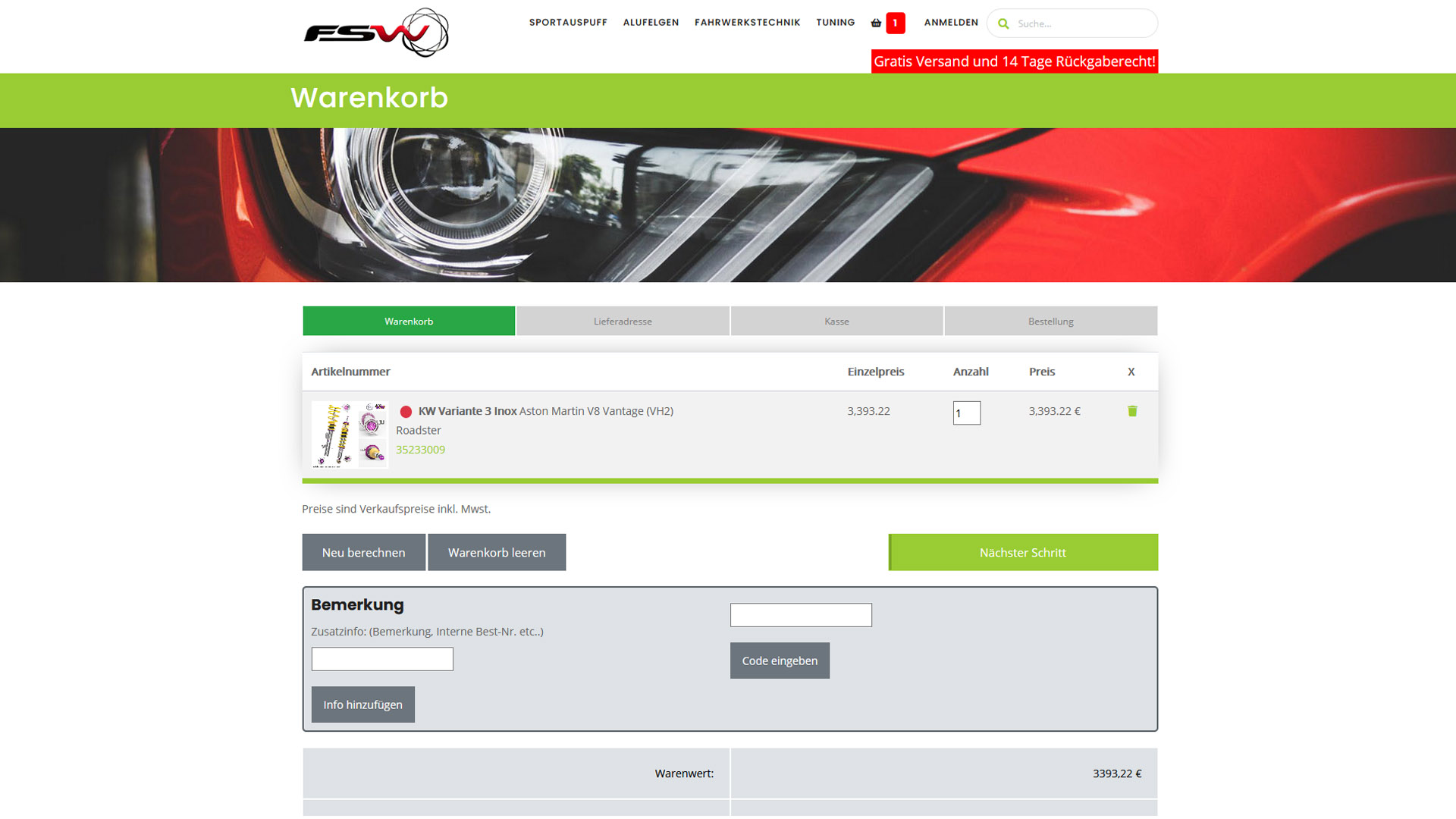Click the Einzelpreis column header
Image resolution: width=1456 pixels, height=819 pixels.
pyautogui.click(x=876, y=372)
